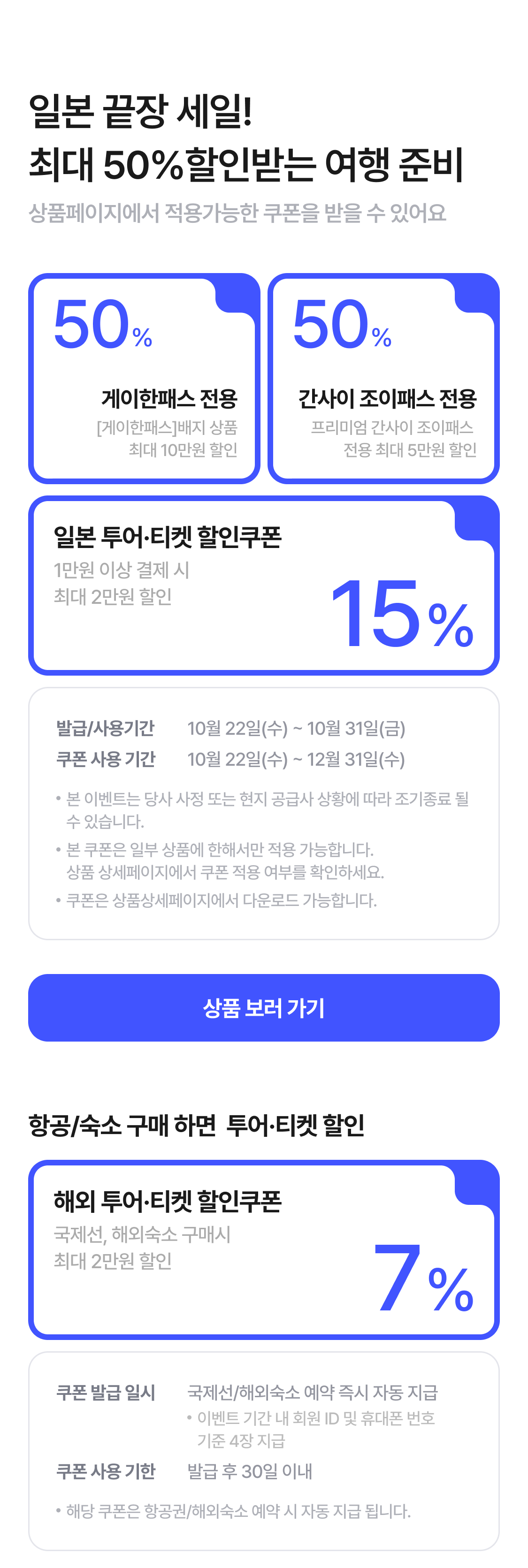528x1568 pixels.
Task: Click the 상품페이지에서 적용가능한 쿠폰 subtitle
Action: pos(237,213)
